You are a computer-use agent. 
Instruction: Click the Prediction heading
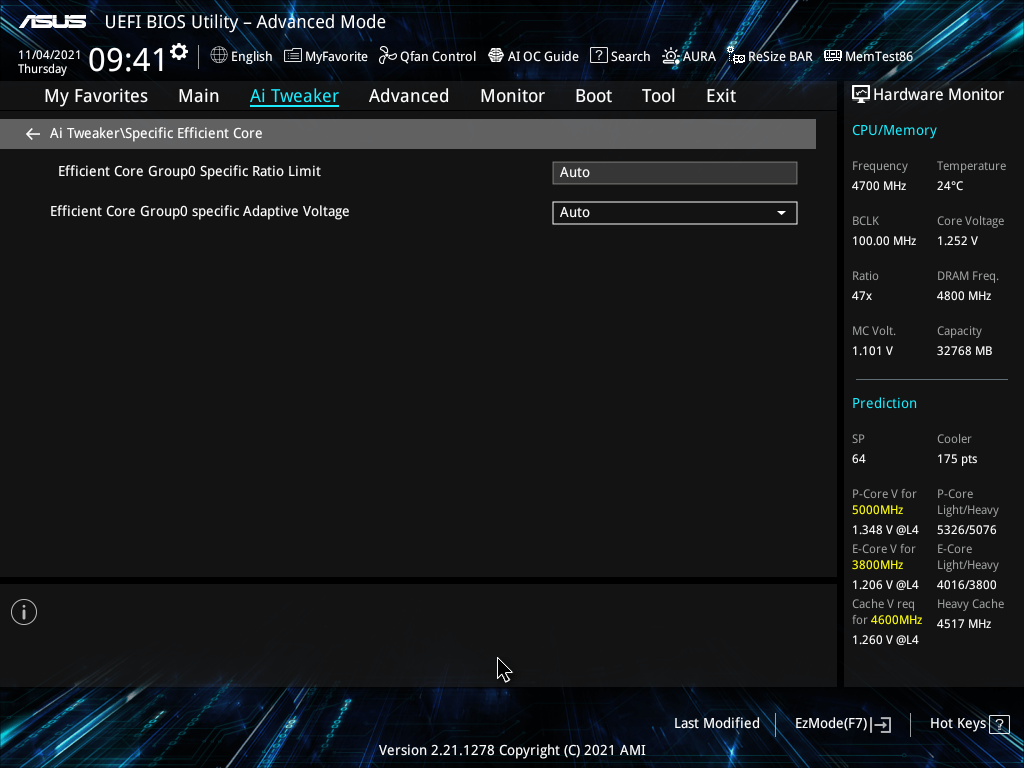click(x=884, y=403)
